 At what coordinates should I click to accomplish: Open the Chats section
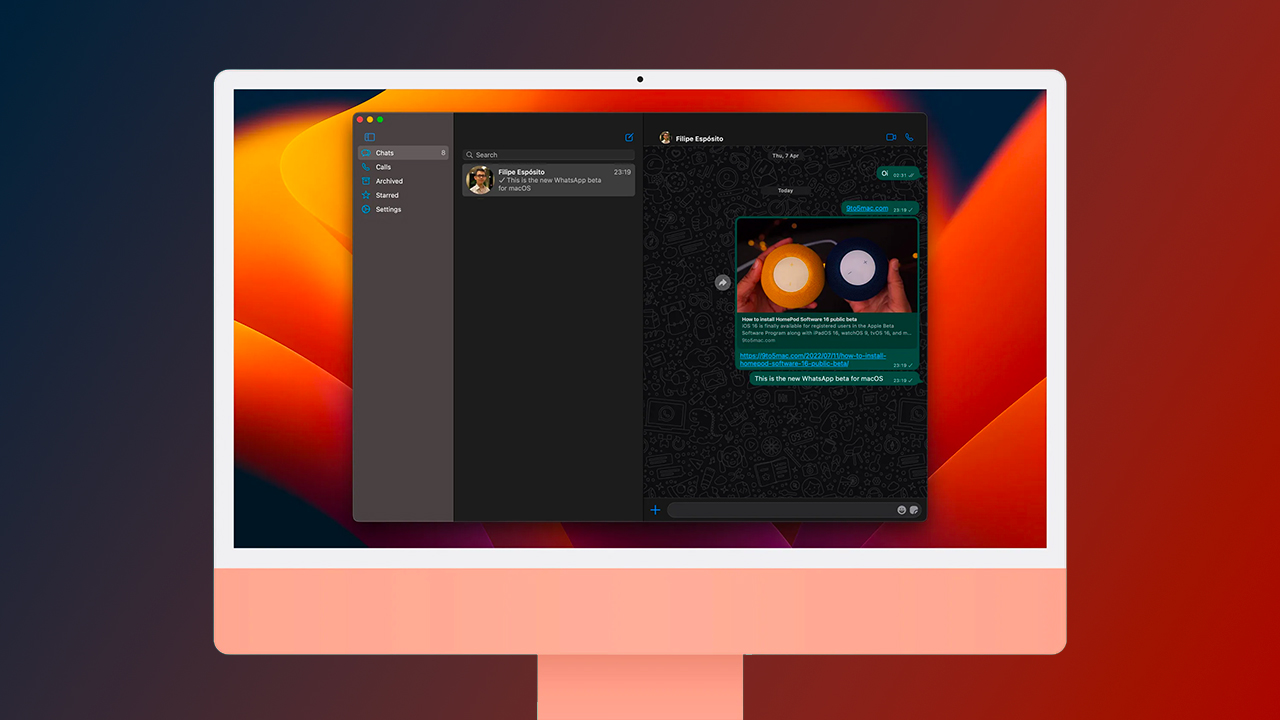click(403, 153)
